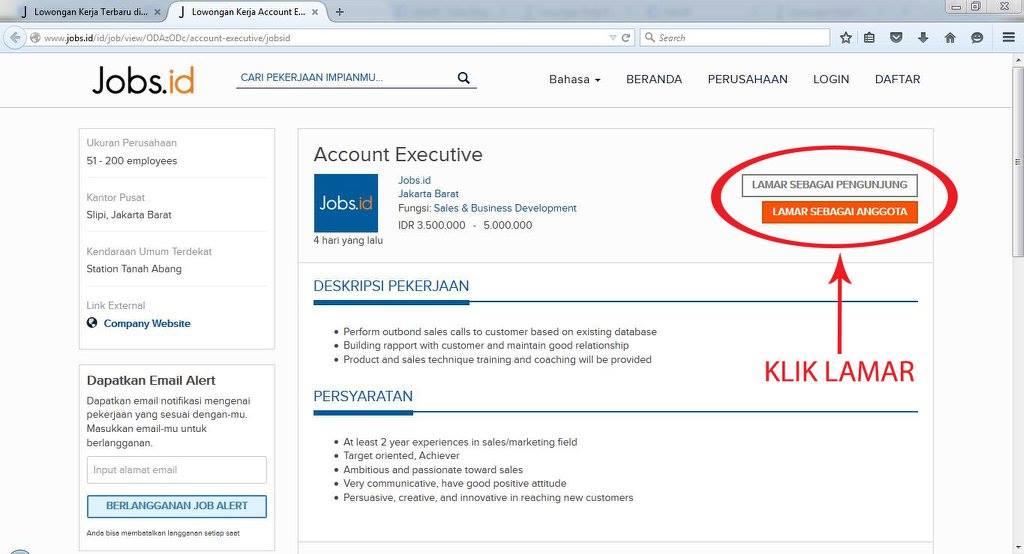The height and width of the screenshot is (554, 1024).
Task: Select the Lowongan Kerja Account Executive tab
Action: 247,12
